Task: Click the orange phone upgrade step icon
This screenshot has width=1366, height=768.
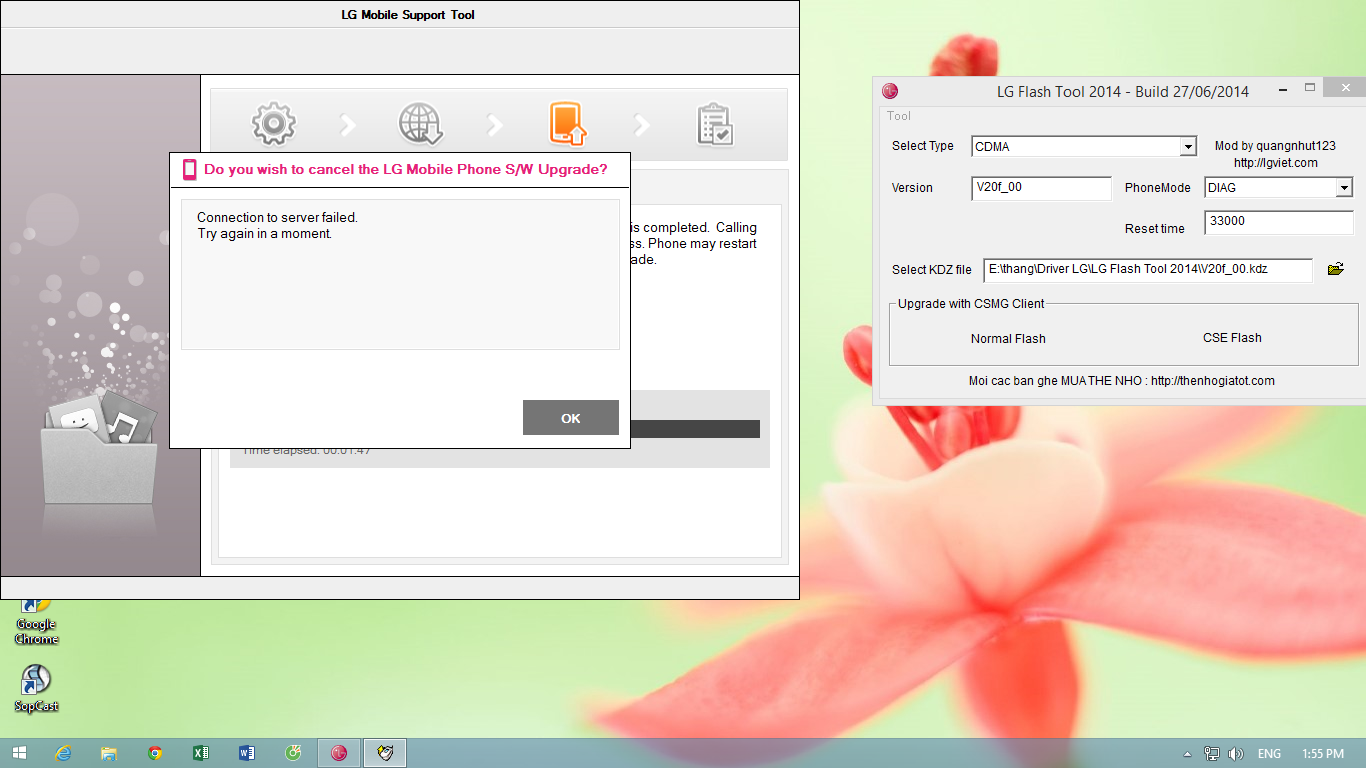Action: (567, 124)
